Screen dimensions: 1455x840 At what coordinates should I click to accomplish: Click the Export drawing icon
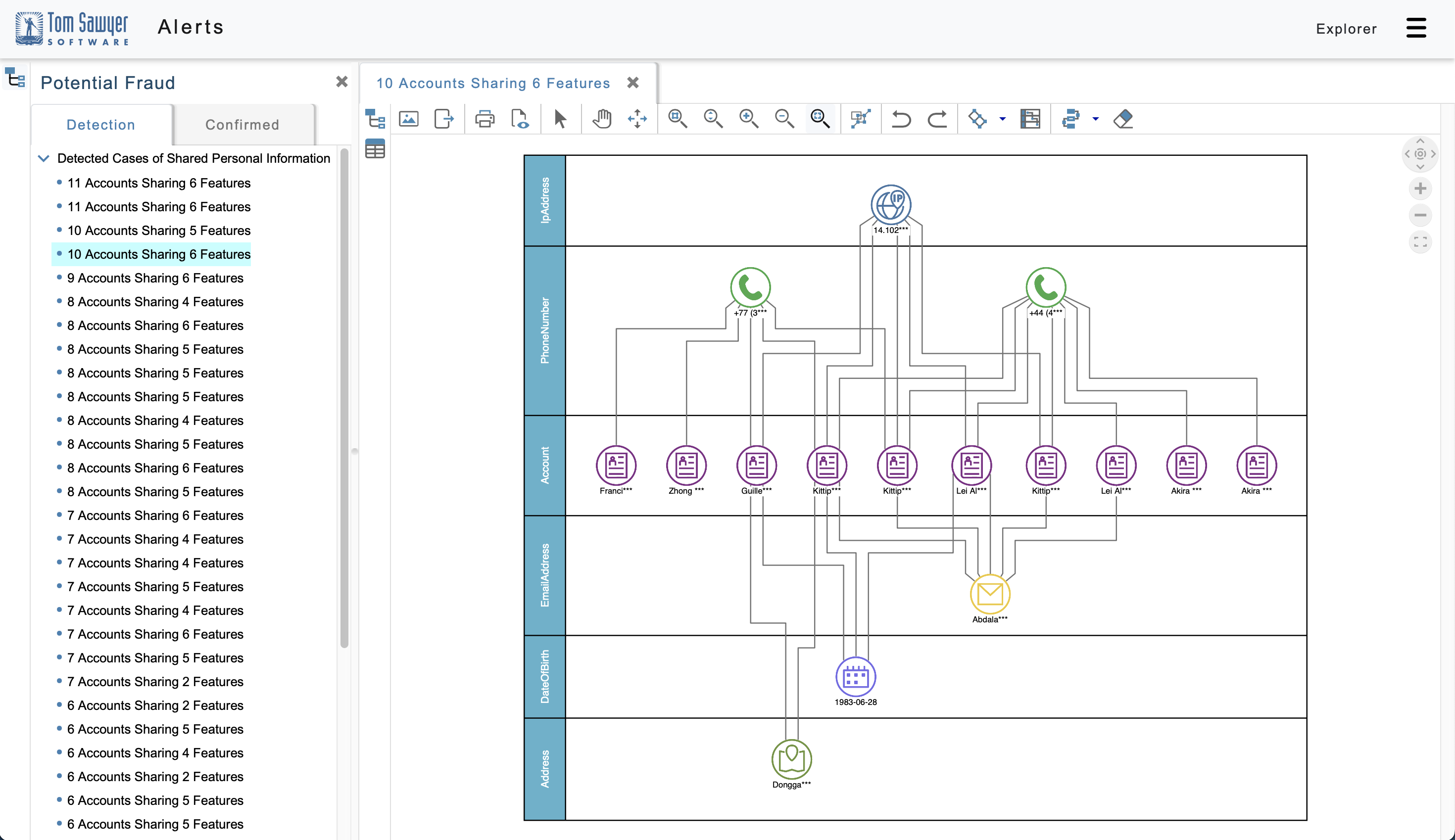coord(444,119)
